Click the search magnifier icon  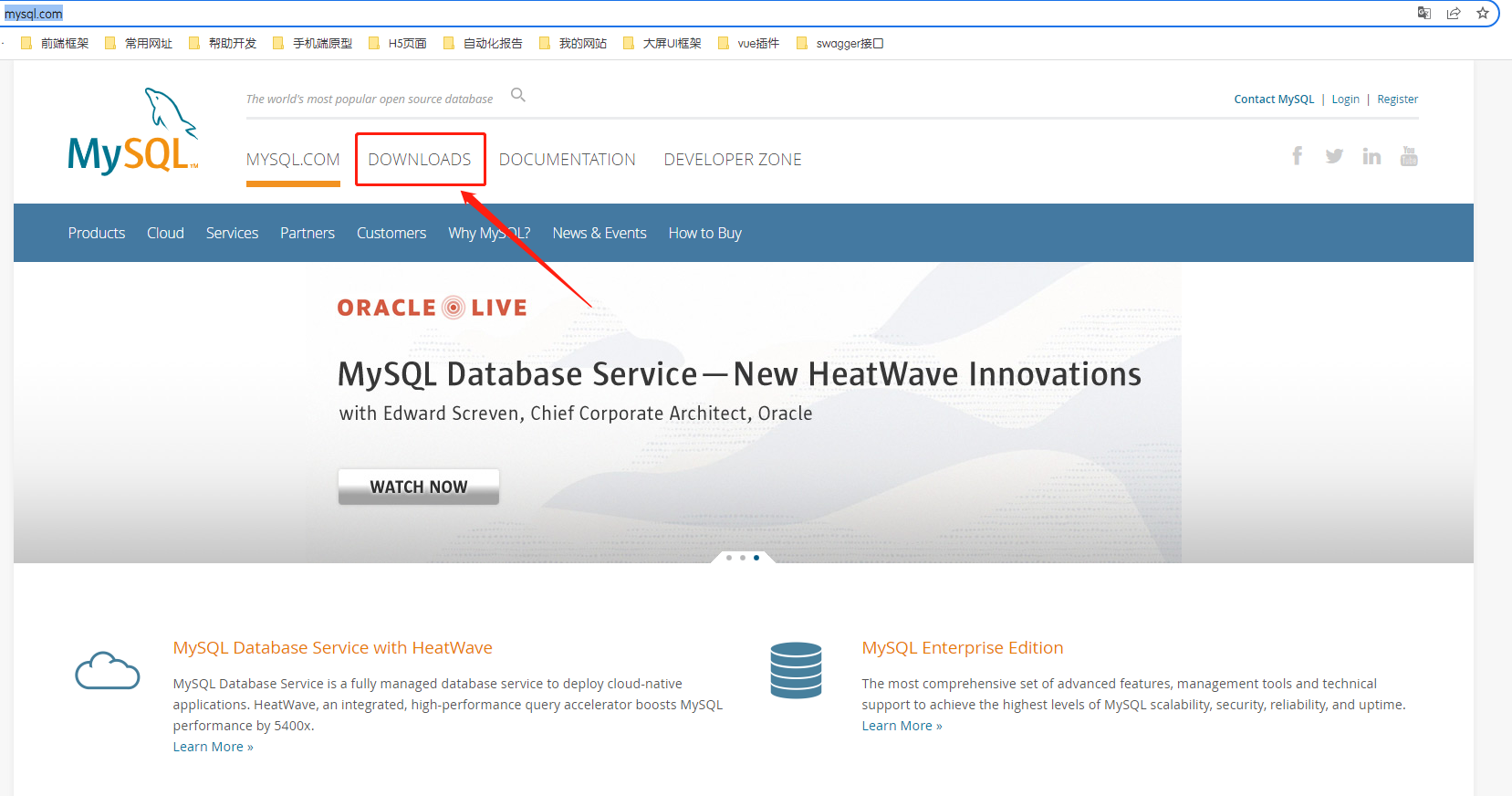518,95
